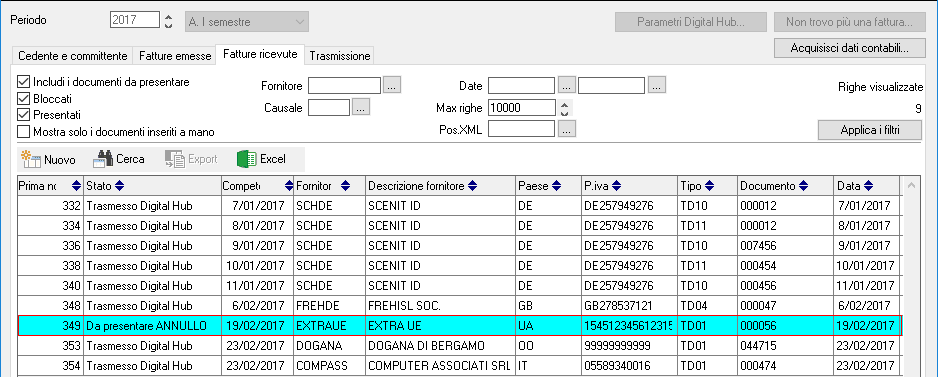Screen dimensions: 938x379
Task: Click EXTRA UE description cell
Action: [x=440, y=326]
